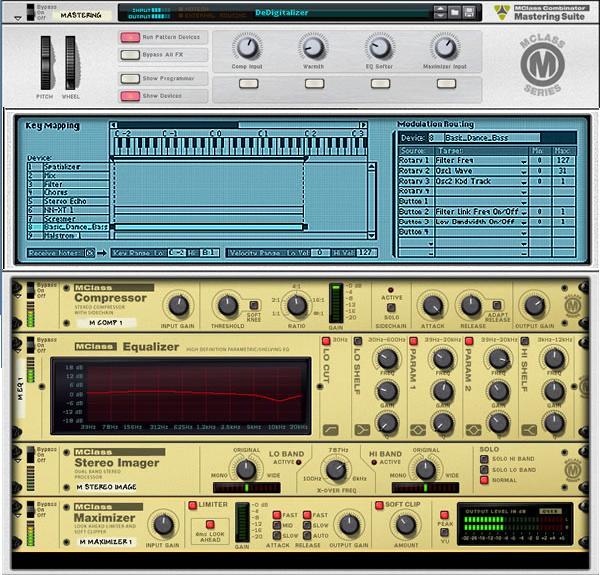Toggle the Maximizer Soft Clip button
The height and width of the screenshot is (575, 601).
(379, 505)
